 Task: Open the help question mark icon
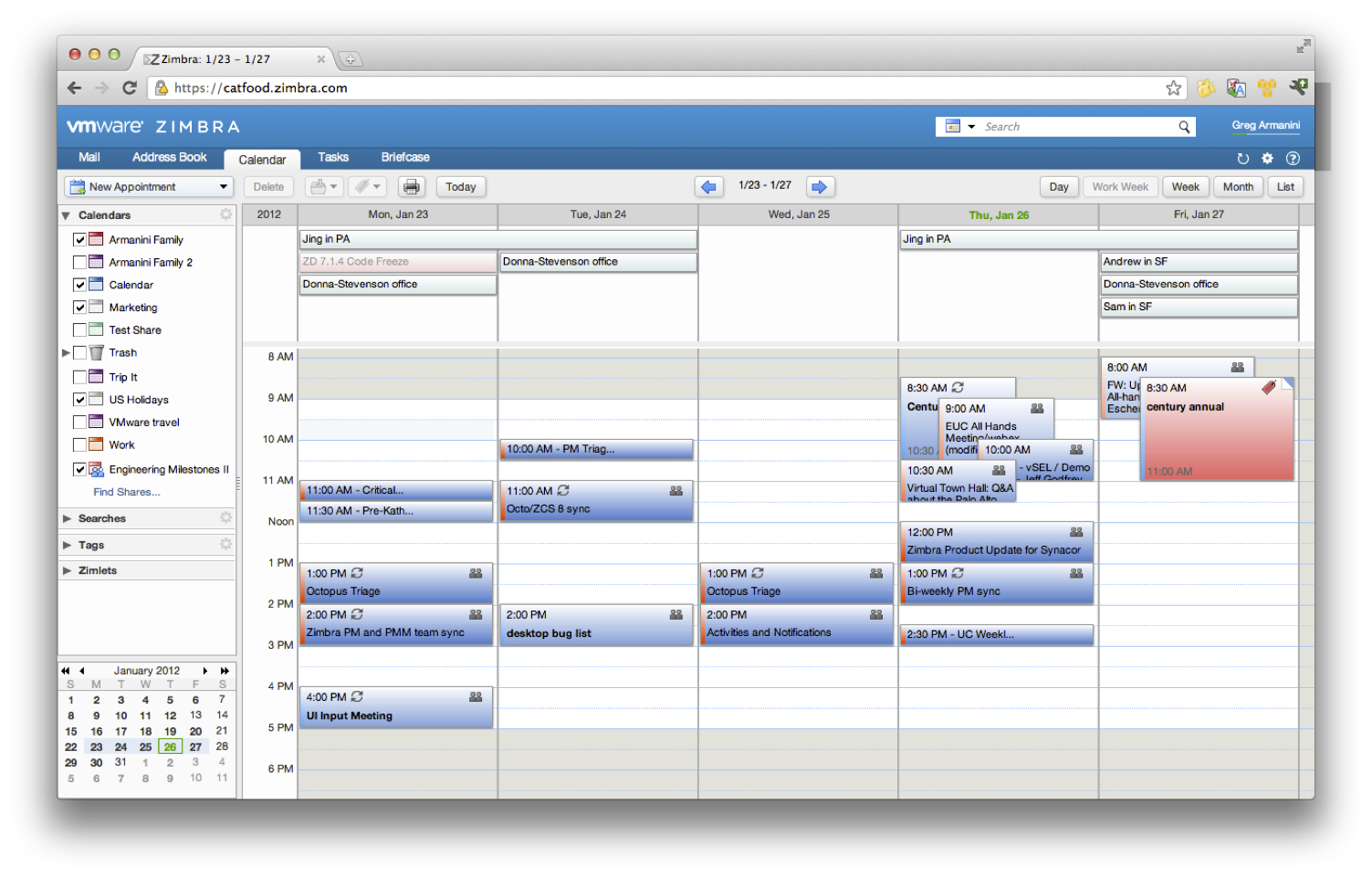pyautogui.click(x=1293, y=159)
